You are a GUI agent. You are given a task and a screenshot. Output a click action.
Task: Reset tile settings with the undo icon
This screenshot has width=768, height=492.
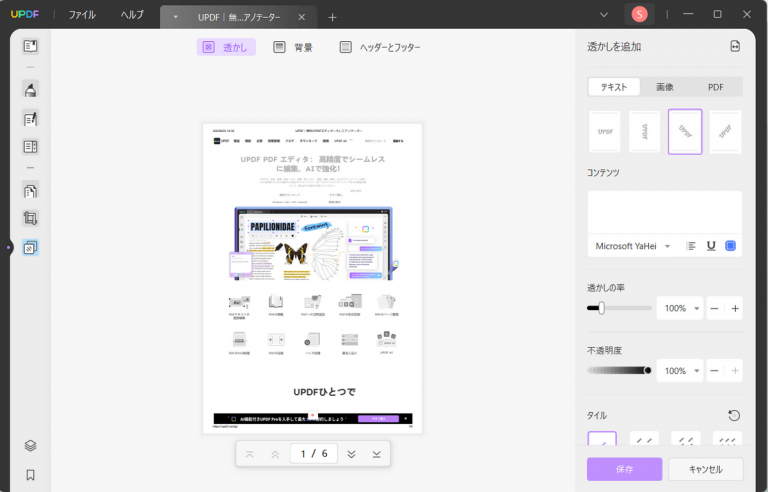734,416
